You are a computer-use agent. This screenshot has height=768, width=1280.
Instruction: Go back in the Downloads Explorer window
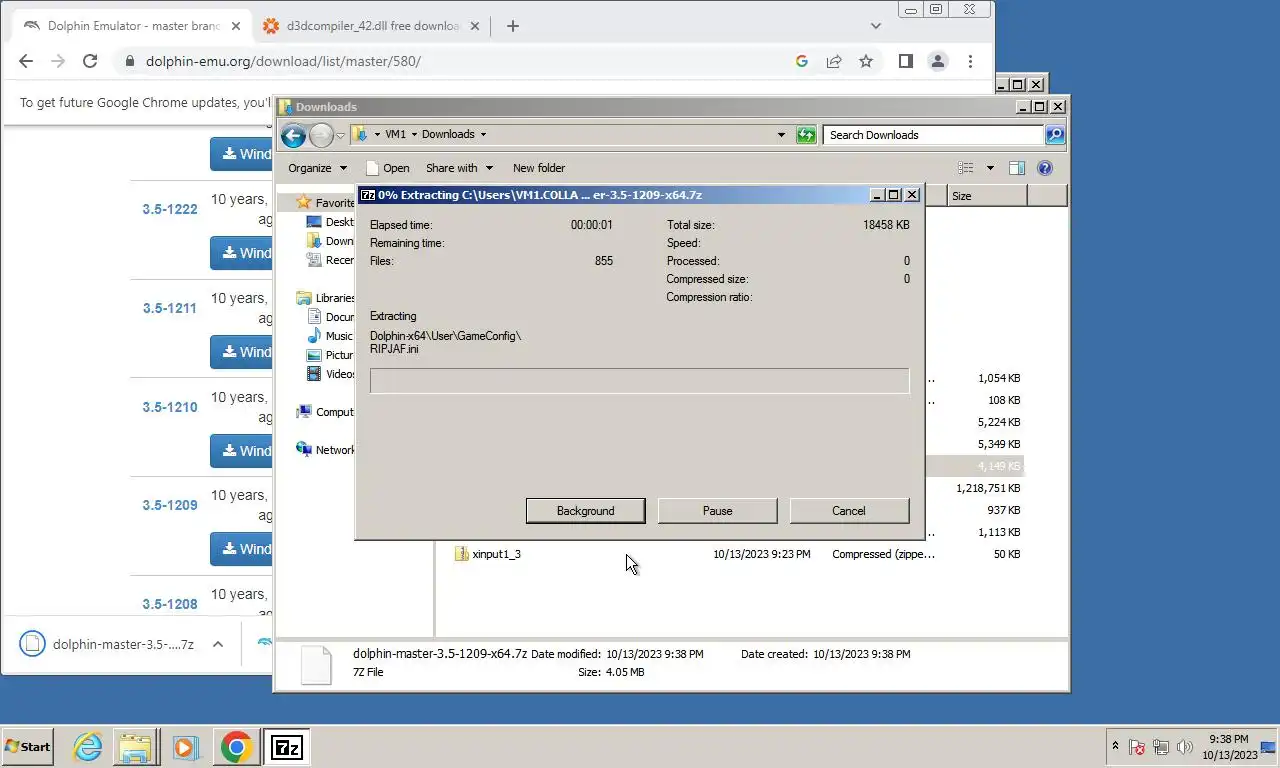[x=293, y=135]
